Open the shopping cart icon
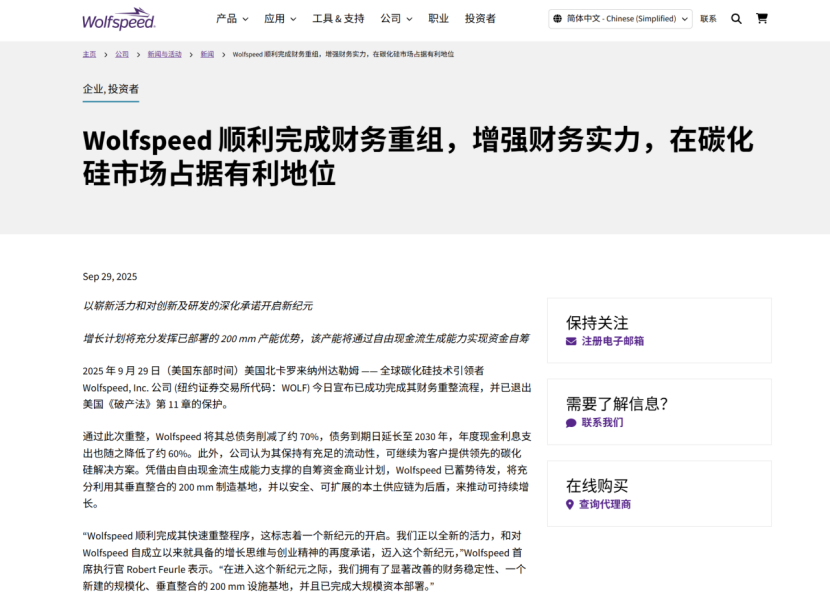The width and height of the screenshot is (830, 599). click(762, 18)
